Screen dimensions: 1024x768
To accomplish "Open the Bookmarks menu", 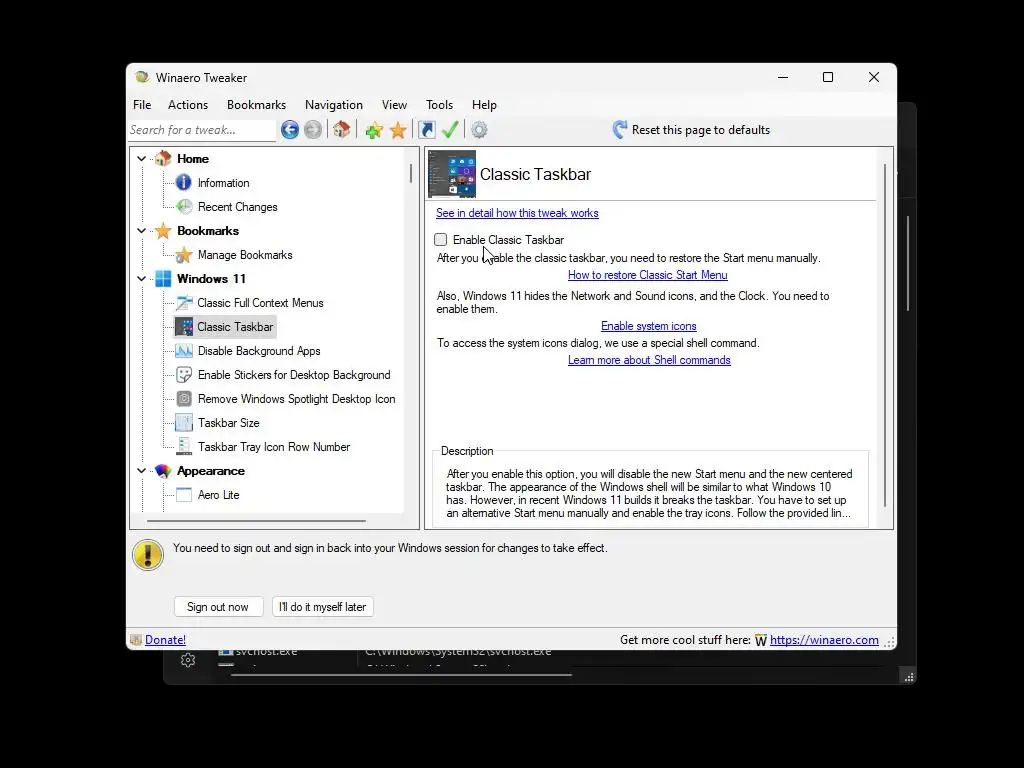I will pos(256,104).
